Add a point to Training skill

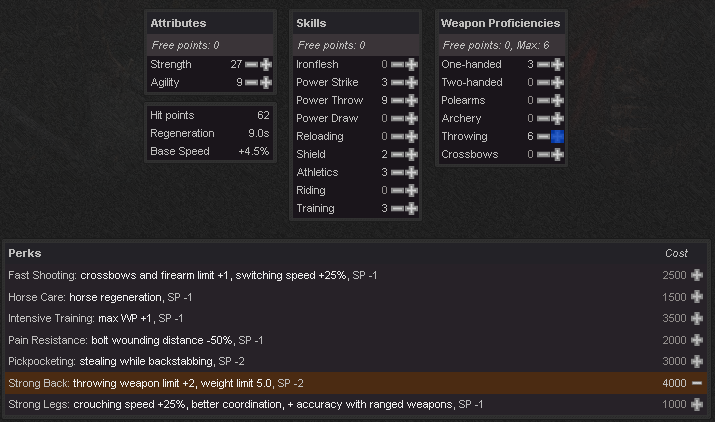[412, 208]
